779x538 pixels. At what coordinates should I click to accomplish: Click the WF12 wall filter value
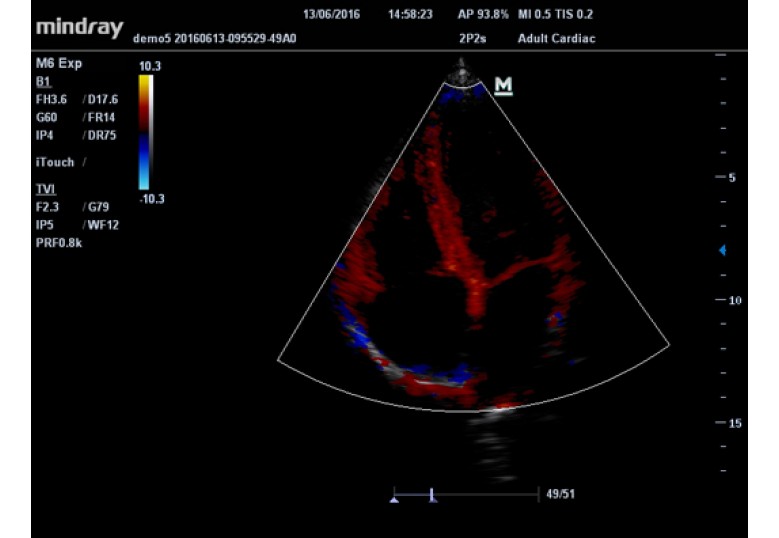pos(103,225)
